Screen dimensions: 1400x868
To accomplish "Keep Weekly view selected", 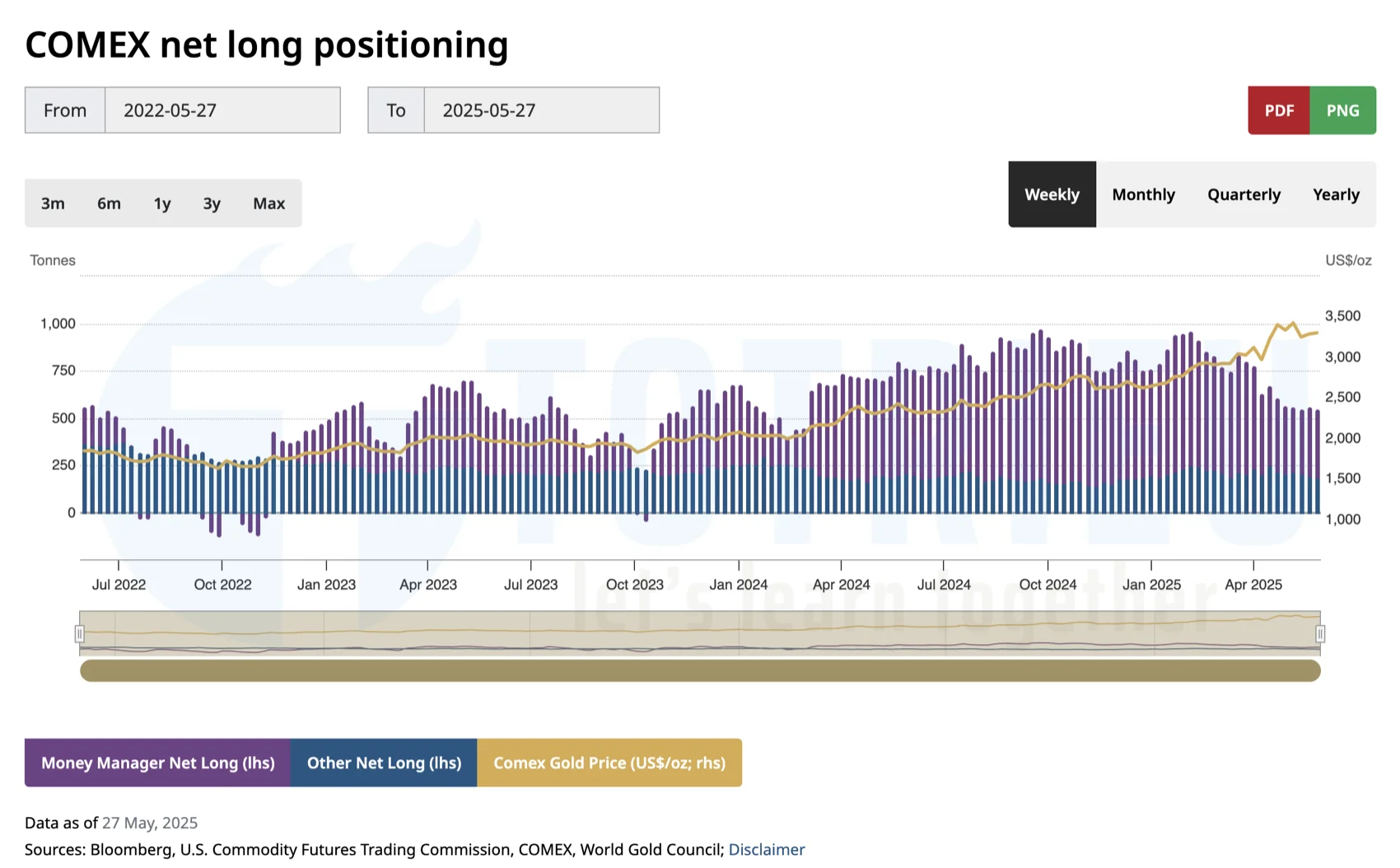I will click(x=1052, y=194).
